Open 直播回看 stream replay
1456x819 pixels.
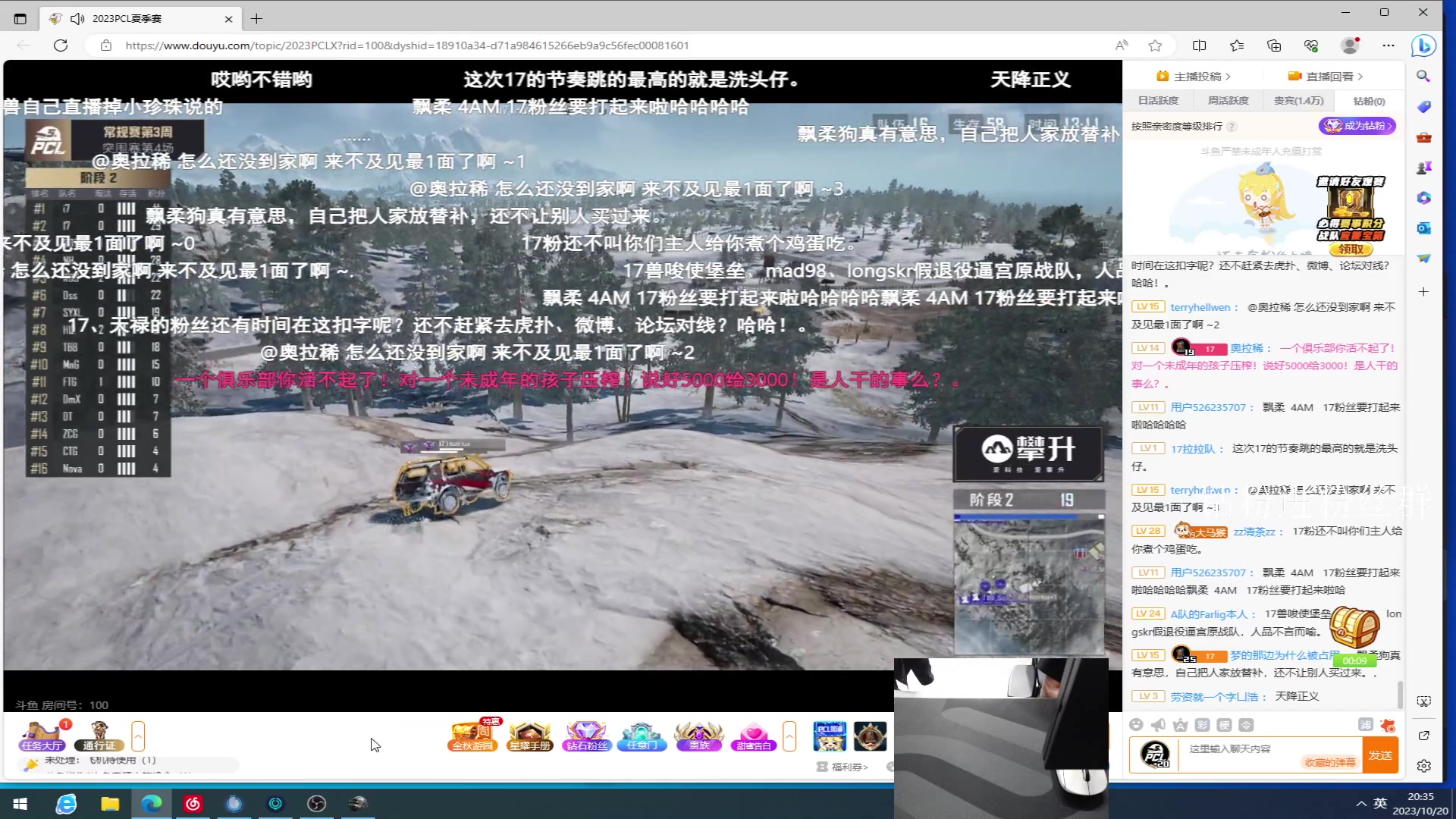[x=1325, y=77]
